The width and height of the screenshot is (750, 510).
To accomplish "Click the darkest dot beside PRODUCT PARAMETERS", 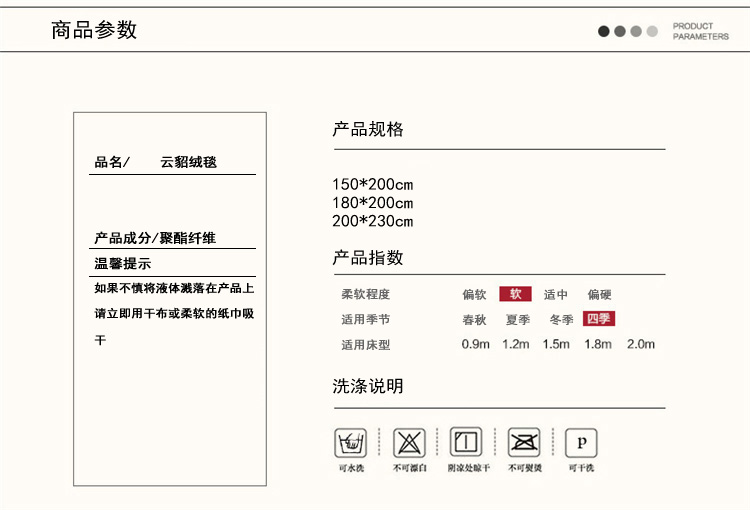I will click(x=604, y=31).
